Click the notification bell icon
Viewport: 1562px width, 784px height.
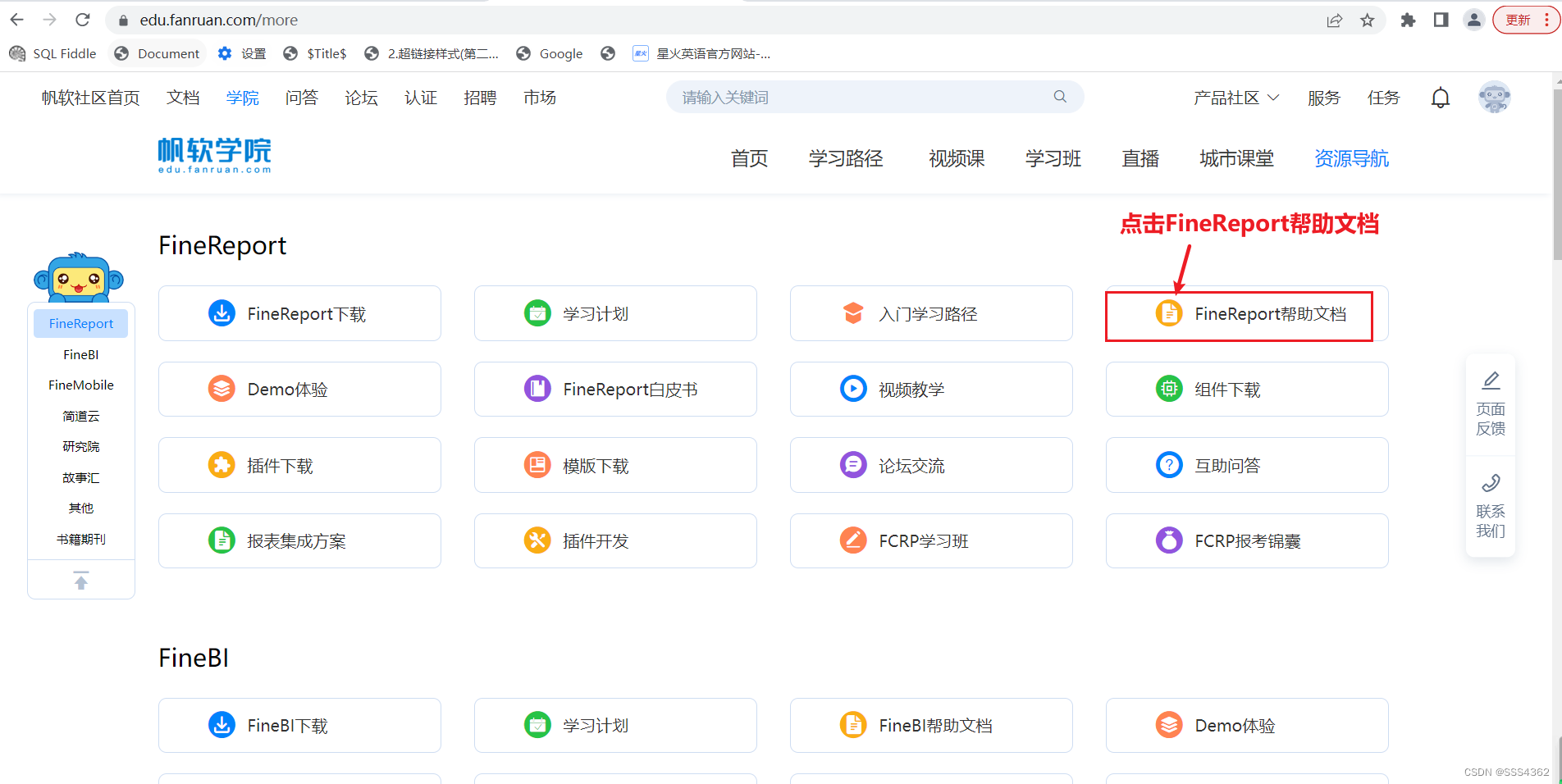click(1441, 98)
